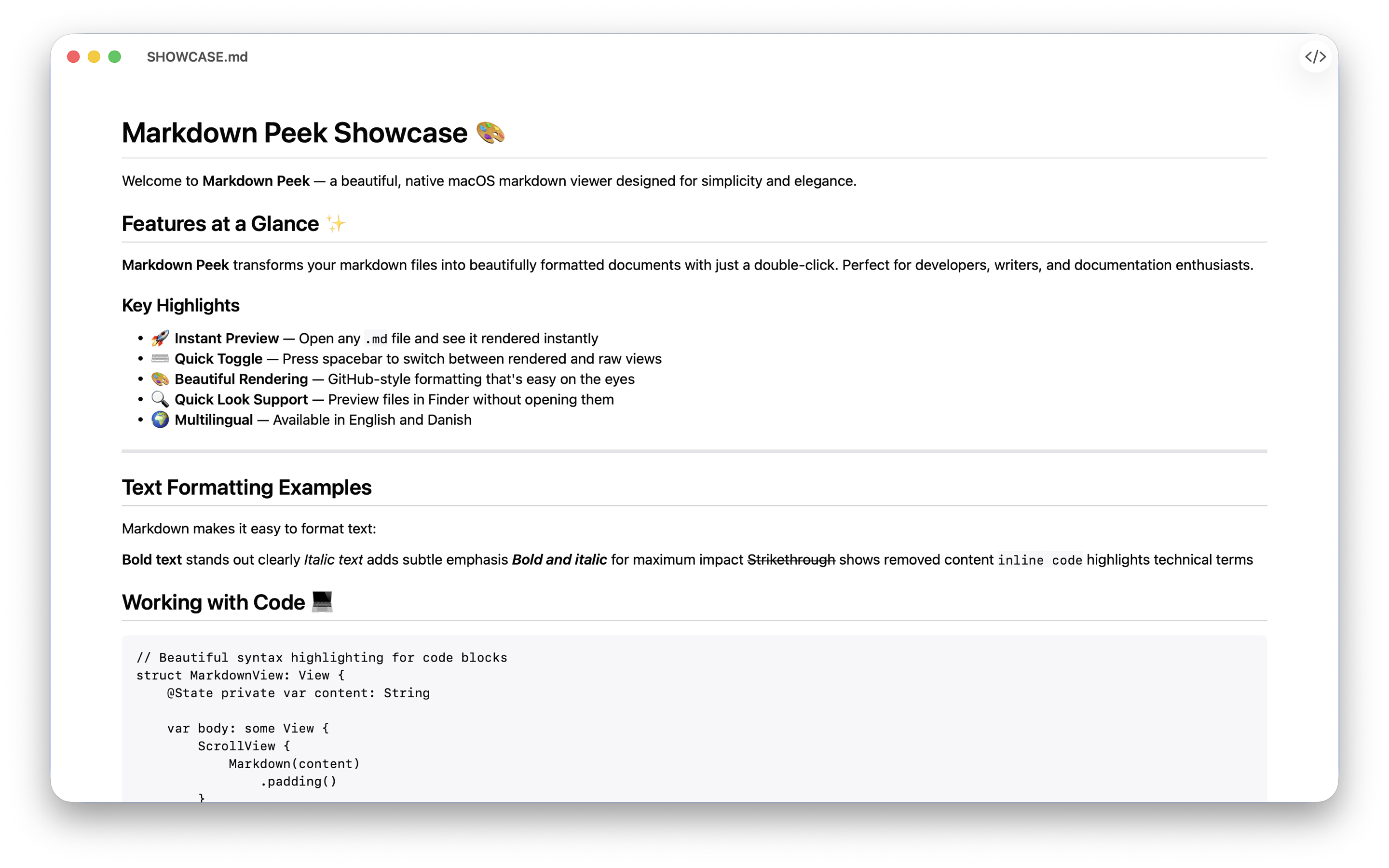Click the palette icon beside Beautiful Rendering
The width and height of the screenshot is (1389, 868).
coord(160,379)
